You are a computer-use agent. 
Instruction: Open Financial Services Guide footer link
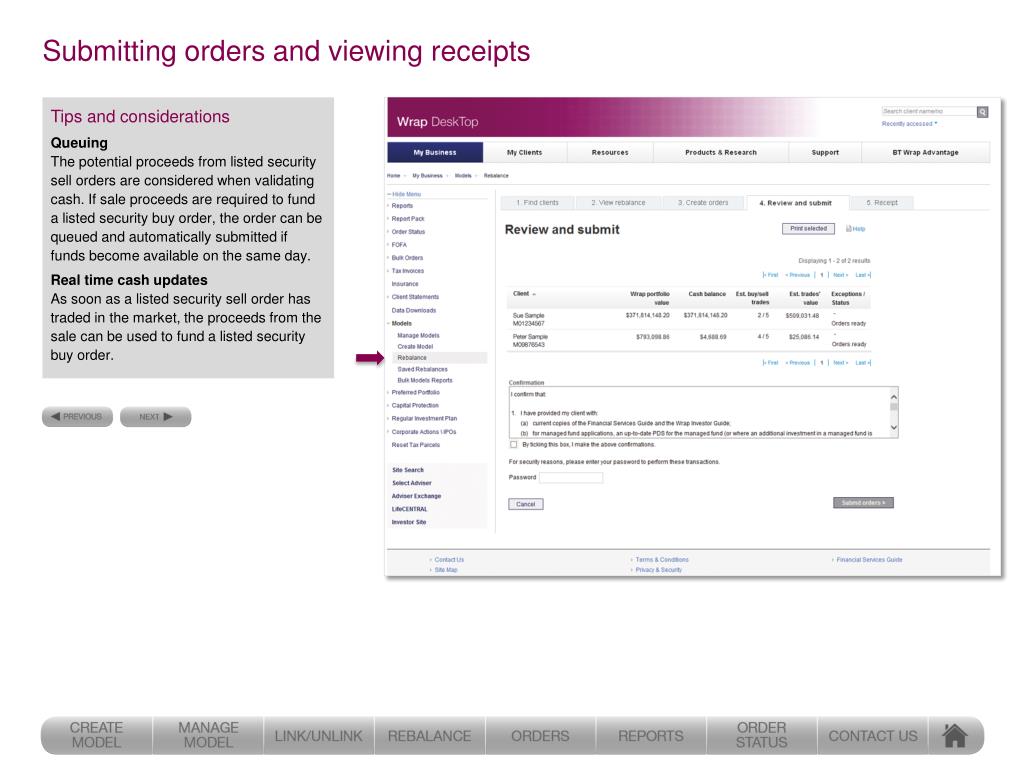coord(869,560)
